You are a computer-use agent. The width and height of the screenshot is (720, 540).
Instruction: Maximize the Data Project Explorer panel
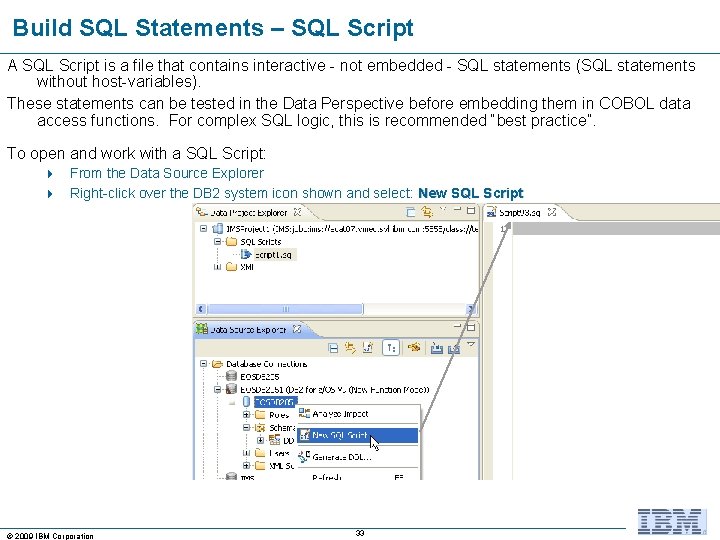coord(471,210)
